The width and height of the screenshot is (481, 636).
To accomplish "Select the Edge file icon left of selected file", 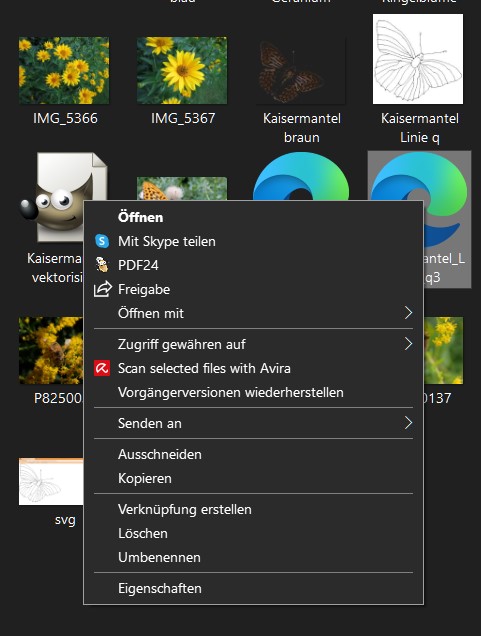I will (301, 176).
